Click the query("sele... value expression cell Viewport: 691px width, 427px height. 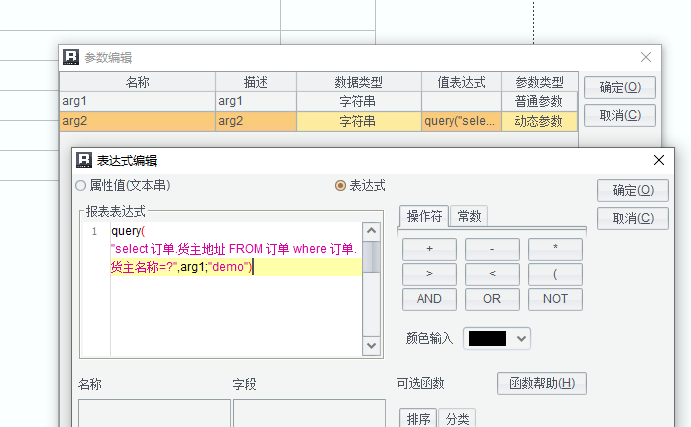click(461, 121)
